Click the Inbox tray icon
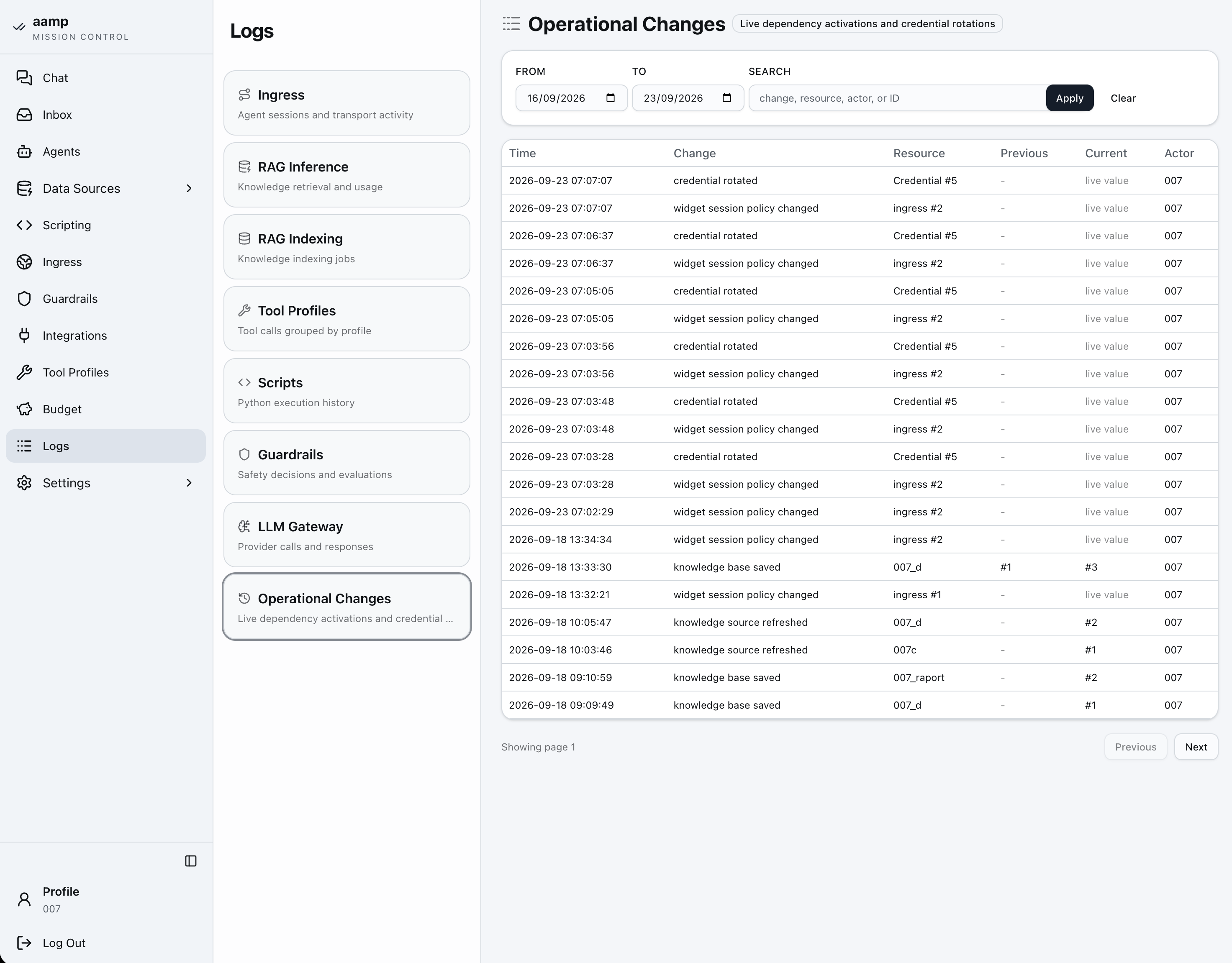1232x963 pixels. click(24, 115)
